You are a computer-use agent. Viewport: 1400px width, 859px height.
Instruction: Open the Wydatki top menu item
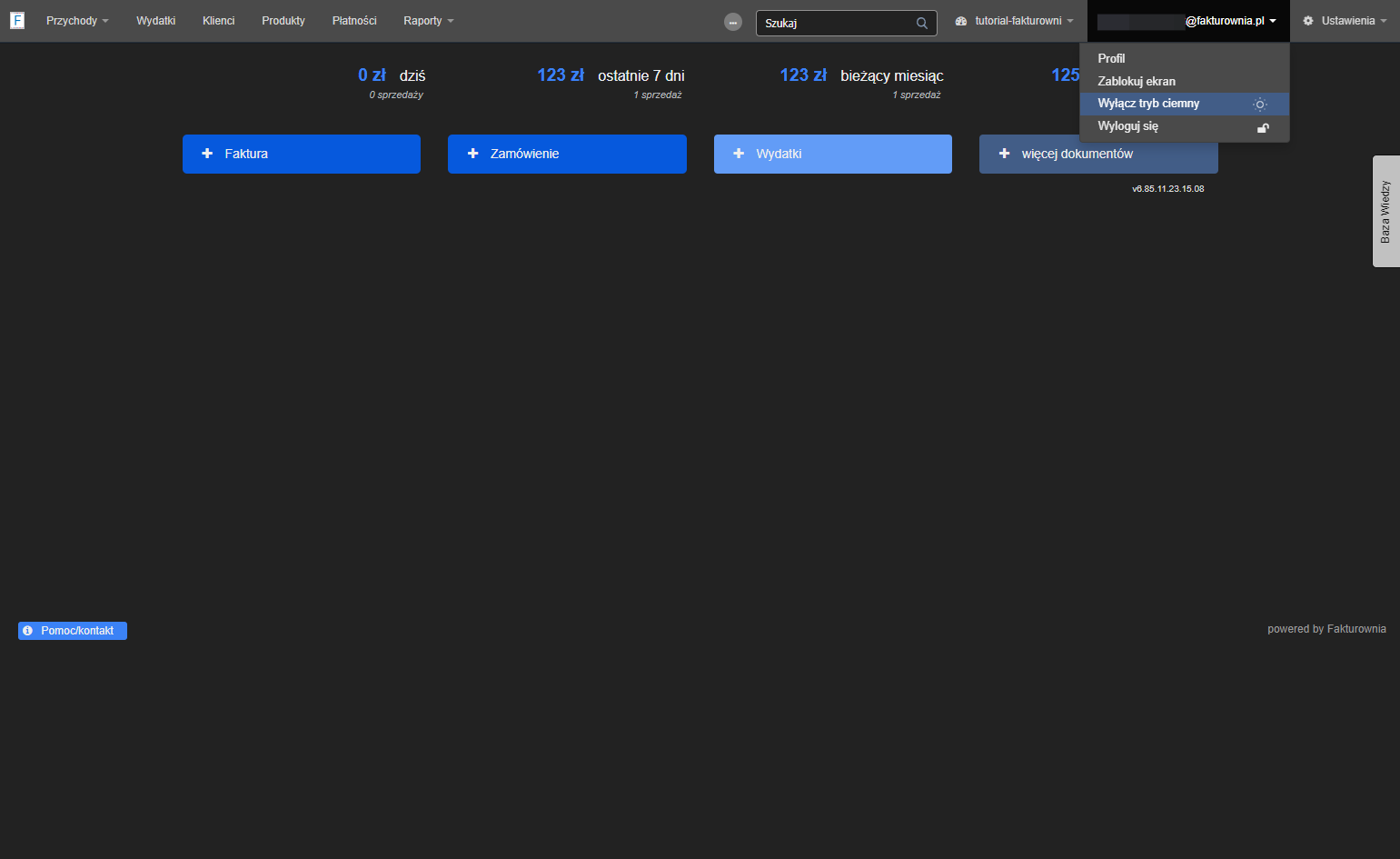click(x=156, y=21)
